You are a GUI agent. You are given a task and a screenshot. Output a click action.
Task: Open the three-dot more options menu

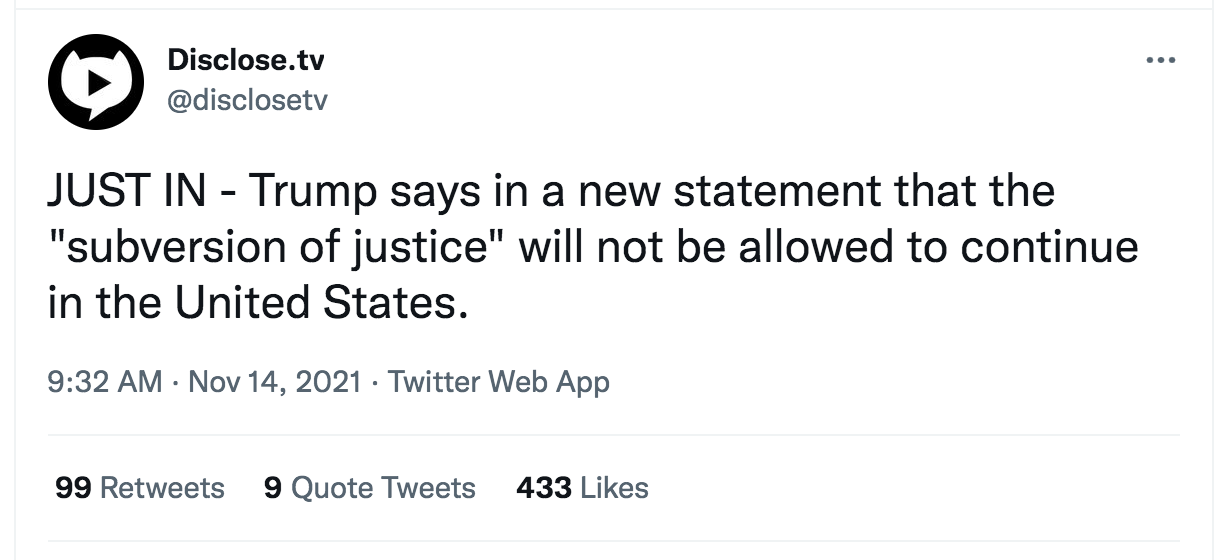pyautogui.click(x=1160, y=61)
